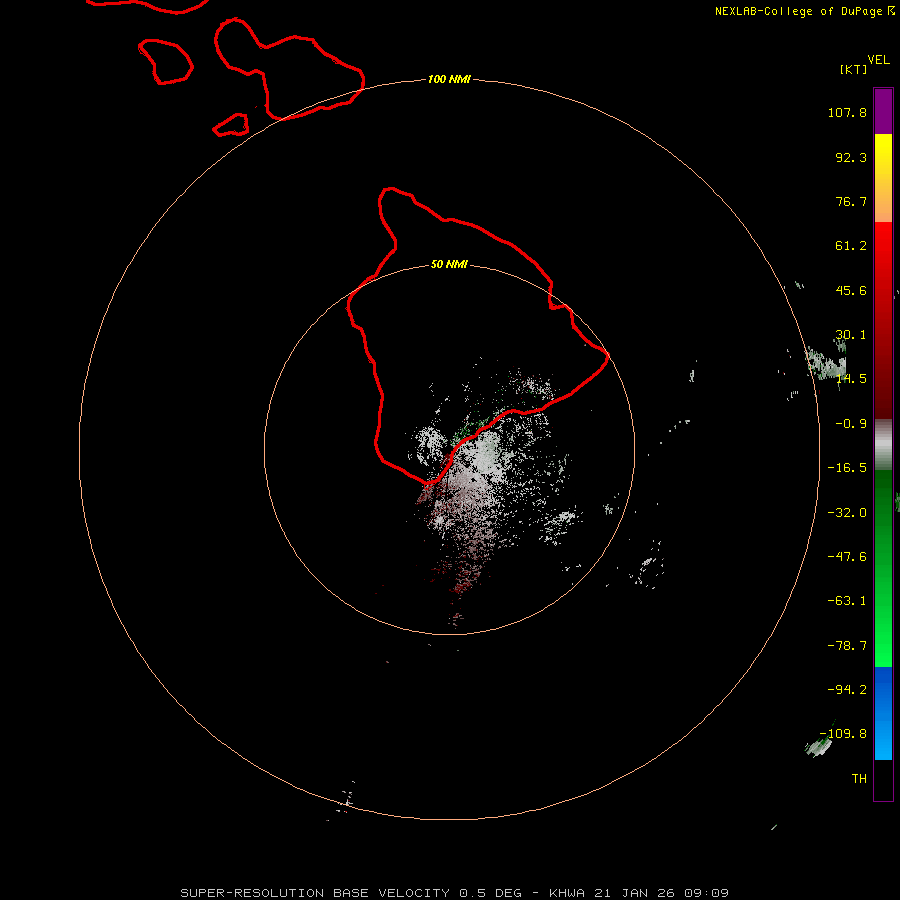Select the -78.7 velocity scale value
Viewport: 900px width, 900px height.
coord(847,646)
